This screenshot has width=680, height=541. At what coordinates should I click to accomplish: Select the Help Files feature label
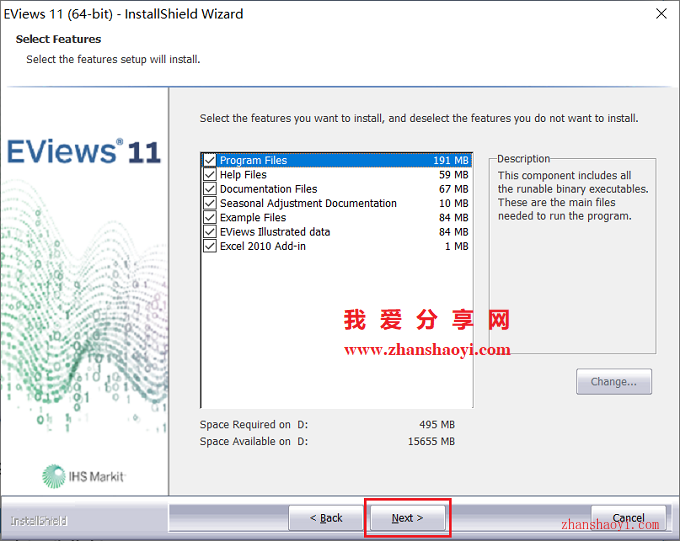(x=243, y=174)
